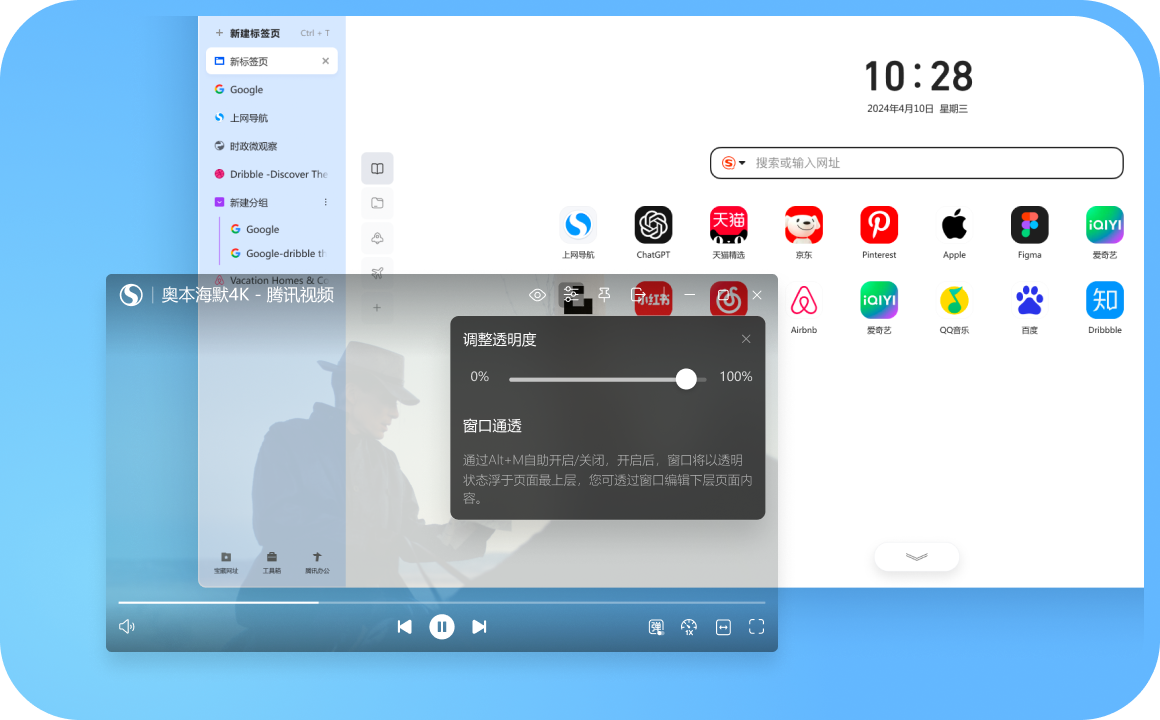The width and height of the screenshot is (1160, 720).
Task: Open 腾讯办公 from the player toolbar
Action: (316, 560)
